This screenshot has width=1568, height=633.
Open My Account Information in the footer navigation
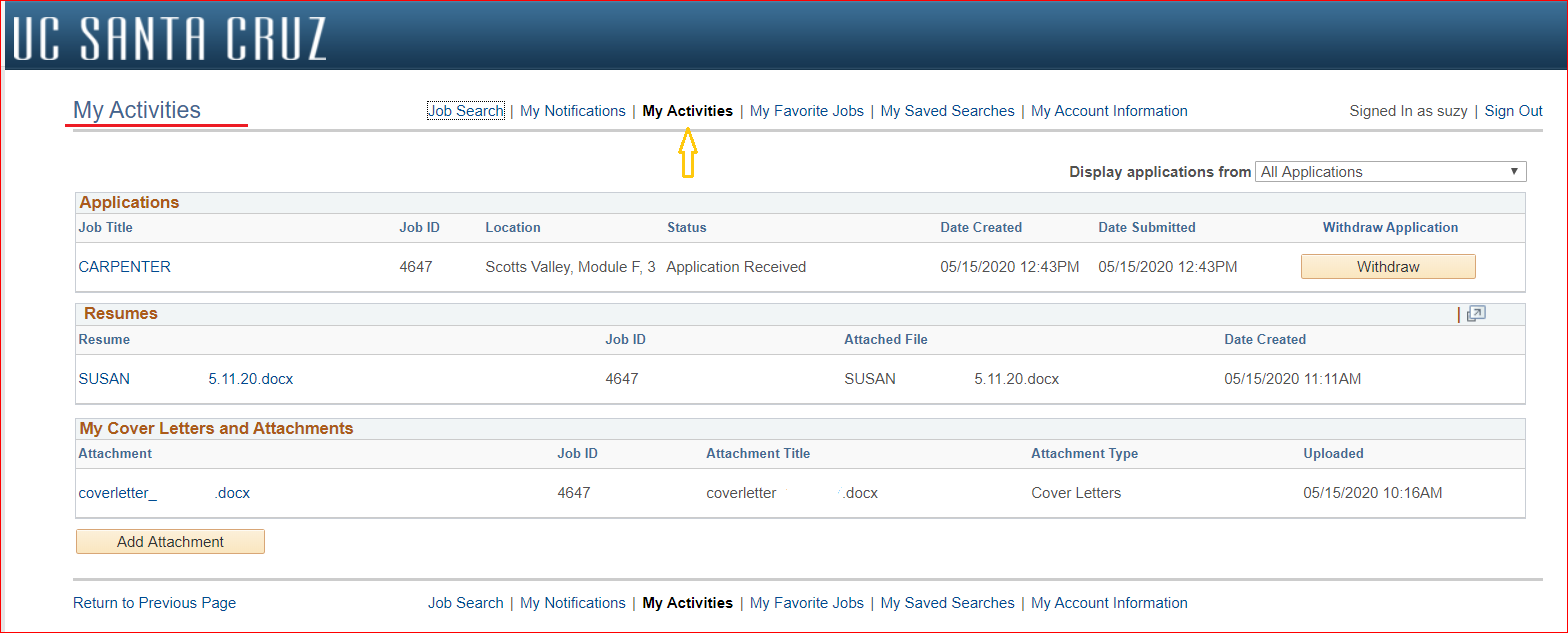[1110, 603]
